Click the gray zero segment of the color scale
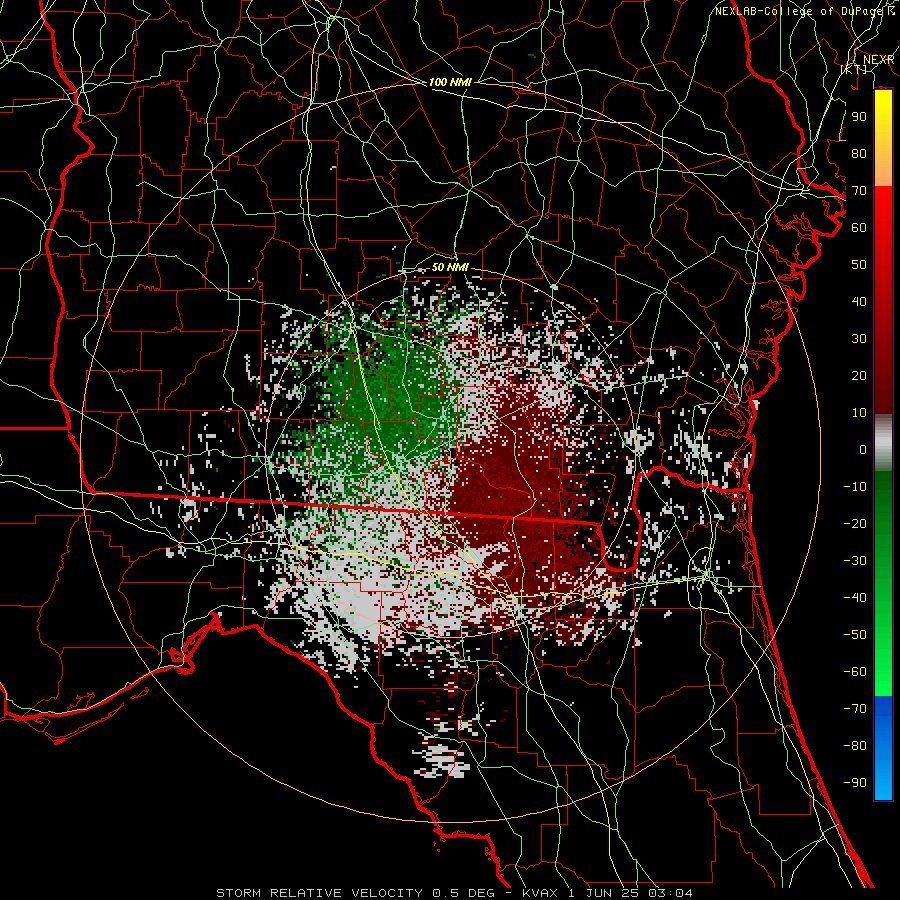The image size is (900, 900). click(x=883, y=443)
